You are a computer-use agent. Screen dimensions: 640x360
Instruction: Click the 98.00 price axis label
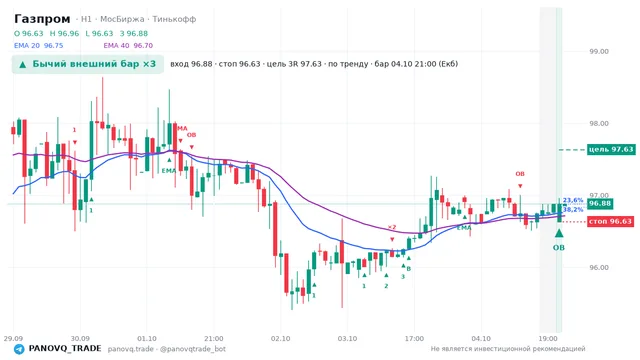pos(599,124)
